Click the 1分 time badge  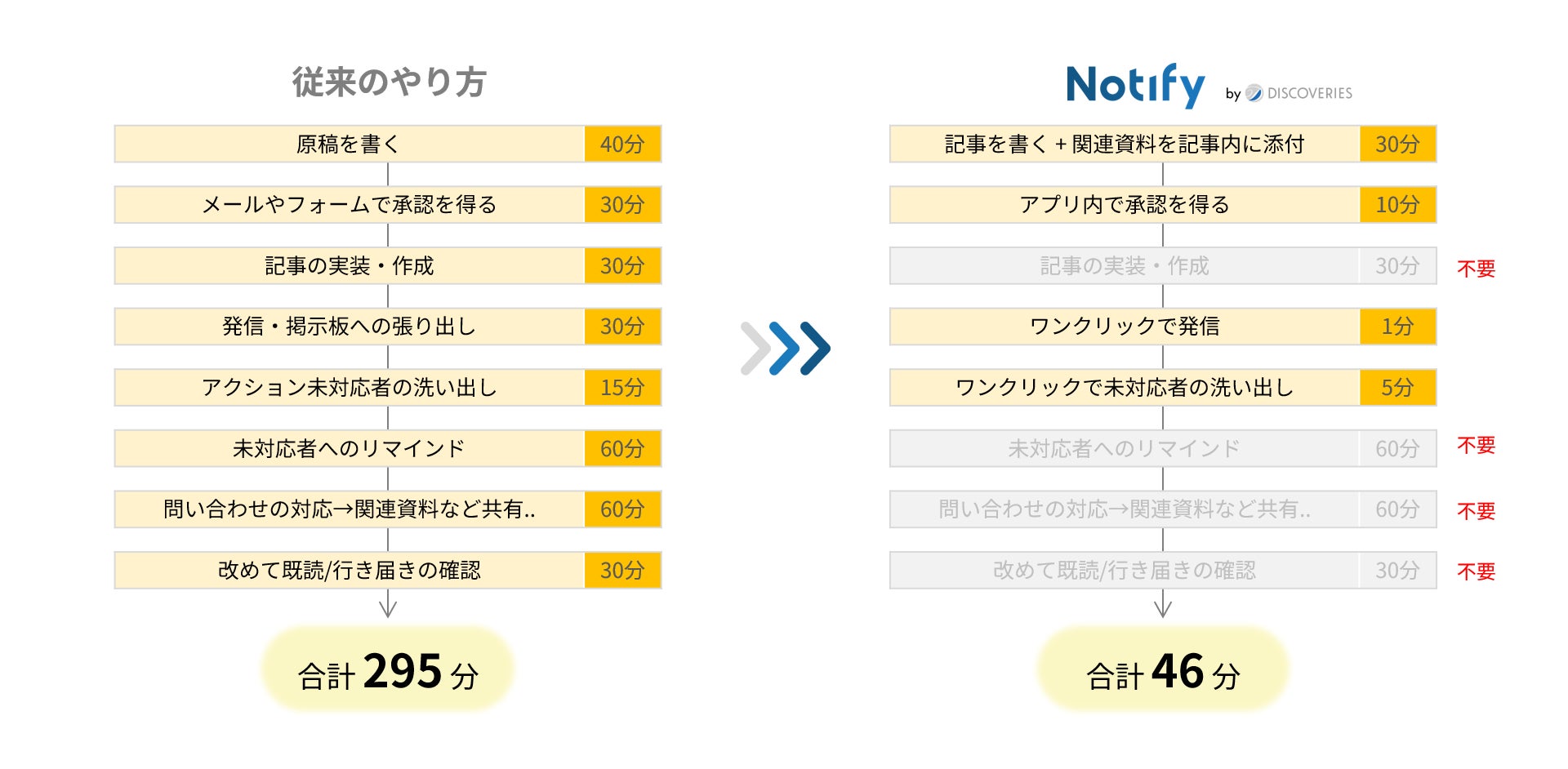pyautogui.click(x=1397, y=327)
